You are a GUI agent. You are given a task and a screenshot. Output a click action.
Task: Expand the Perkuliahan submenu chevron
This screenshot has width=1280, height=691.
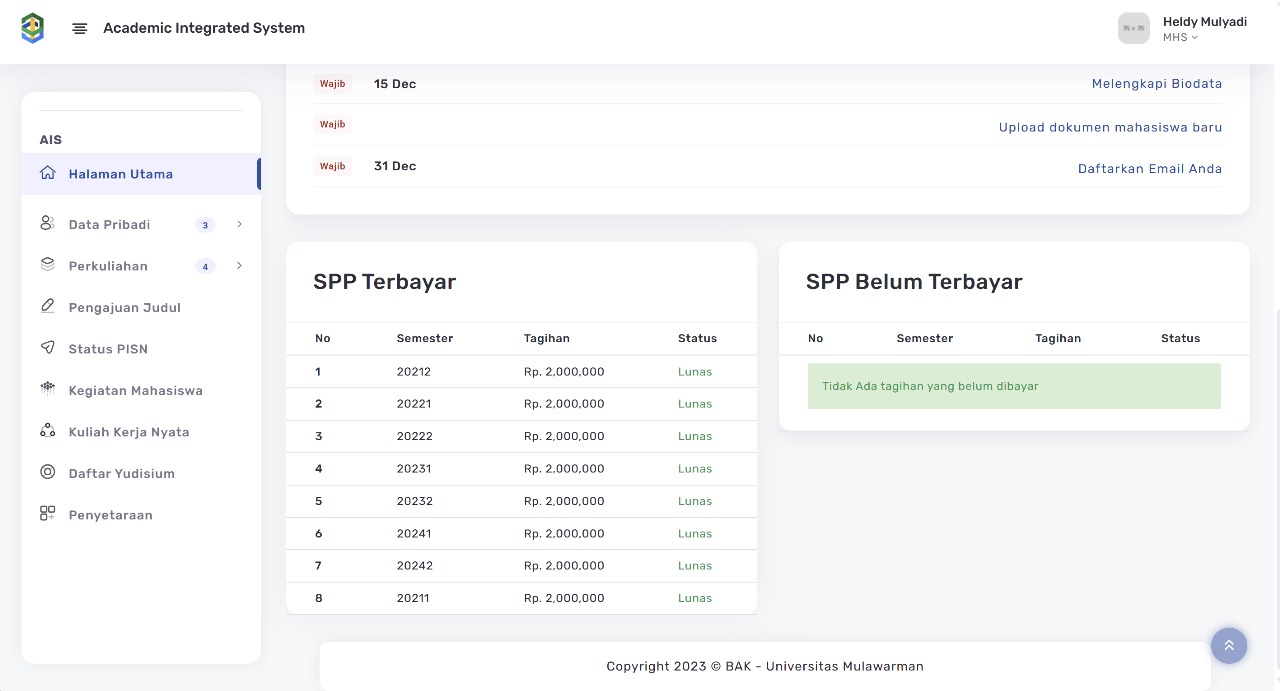[x=239, y=266]
